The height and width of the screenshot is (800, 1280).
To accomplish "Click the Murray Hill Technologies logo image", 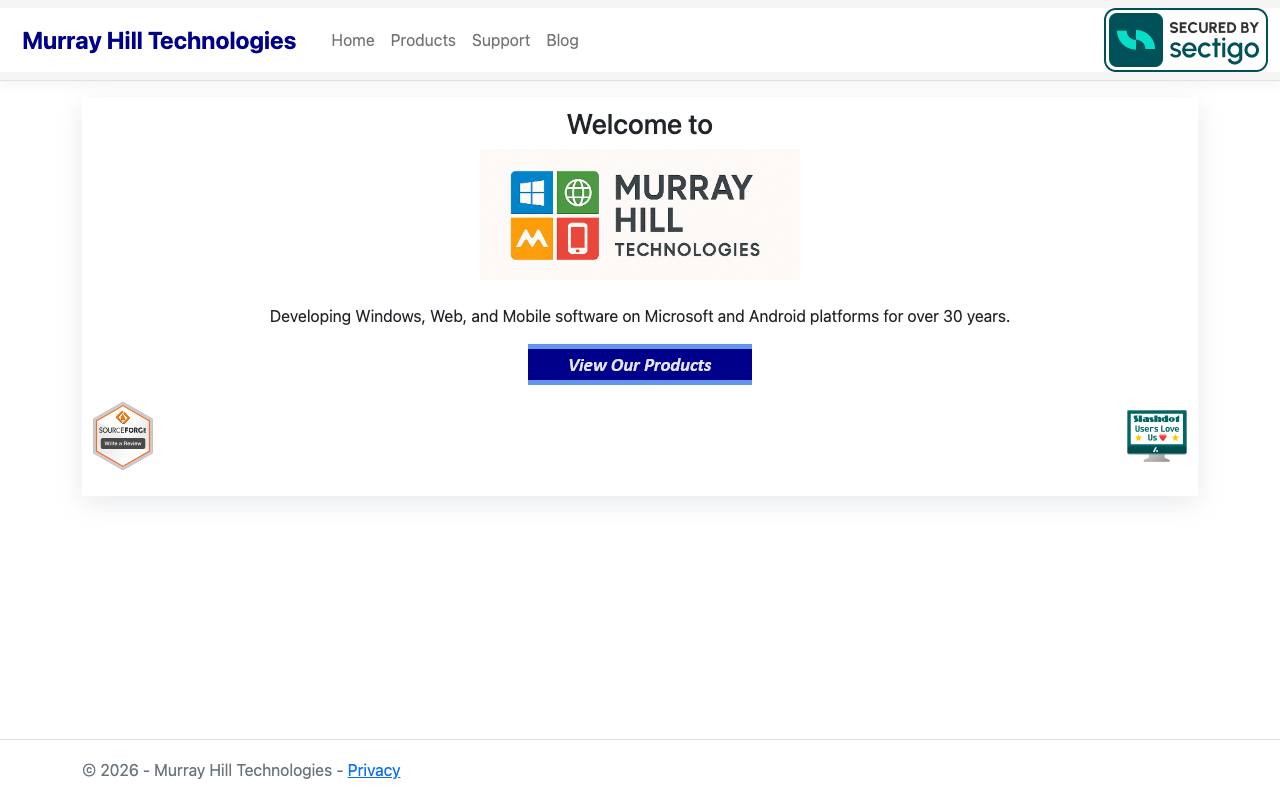I will pos(640,215).
